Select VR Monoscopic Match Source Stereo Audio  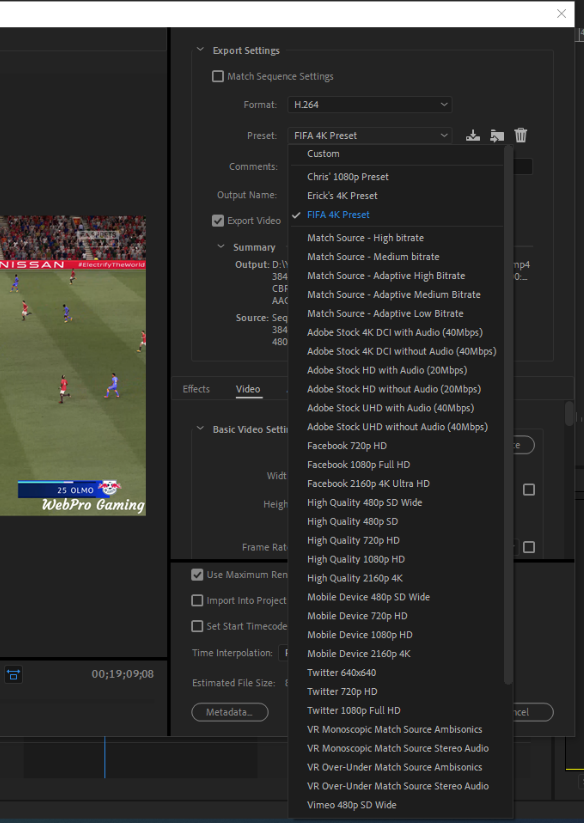pyautogui.click(x=397, y=748)
